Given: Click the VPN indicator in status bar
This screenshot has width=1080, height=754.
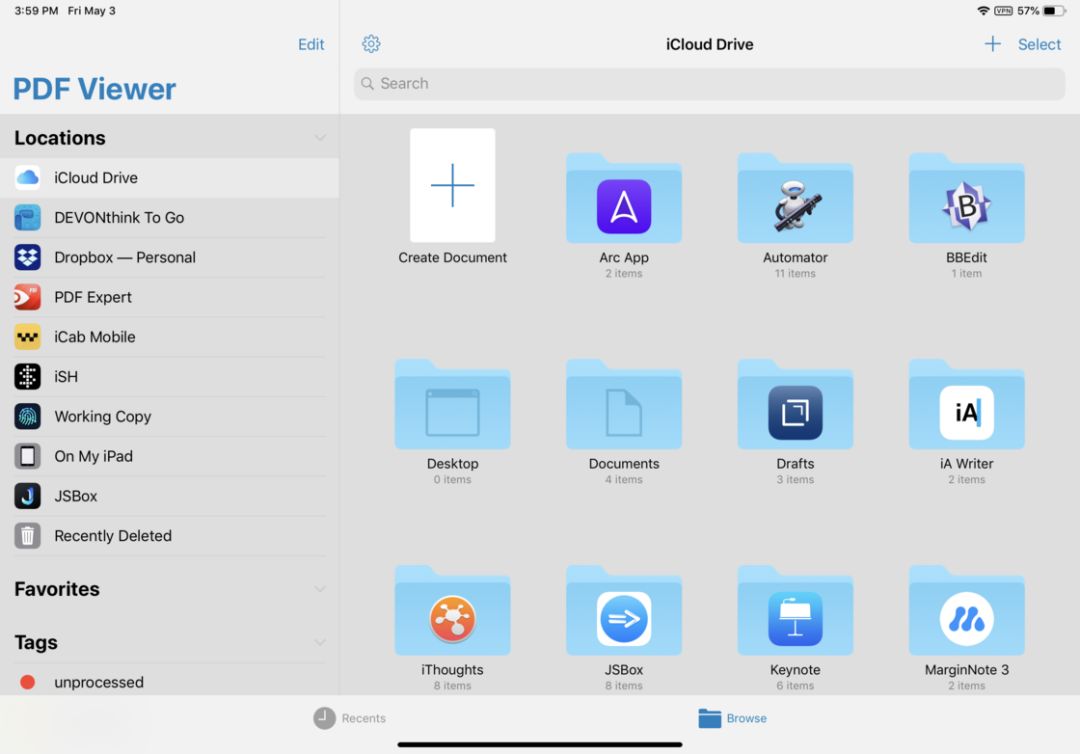Looking at the screenshot, I should (x=1003, y=11).
